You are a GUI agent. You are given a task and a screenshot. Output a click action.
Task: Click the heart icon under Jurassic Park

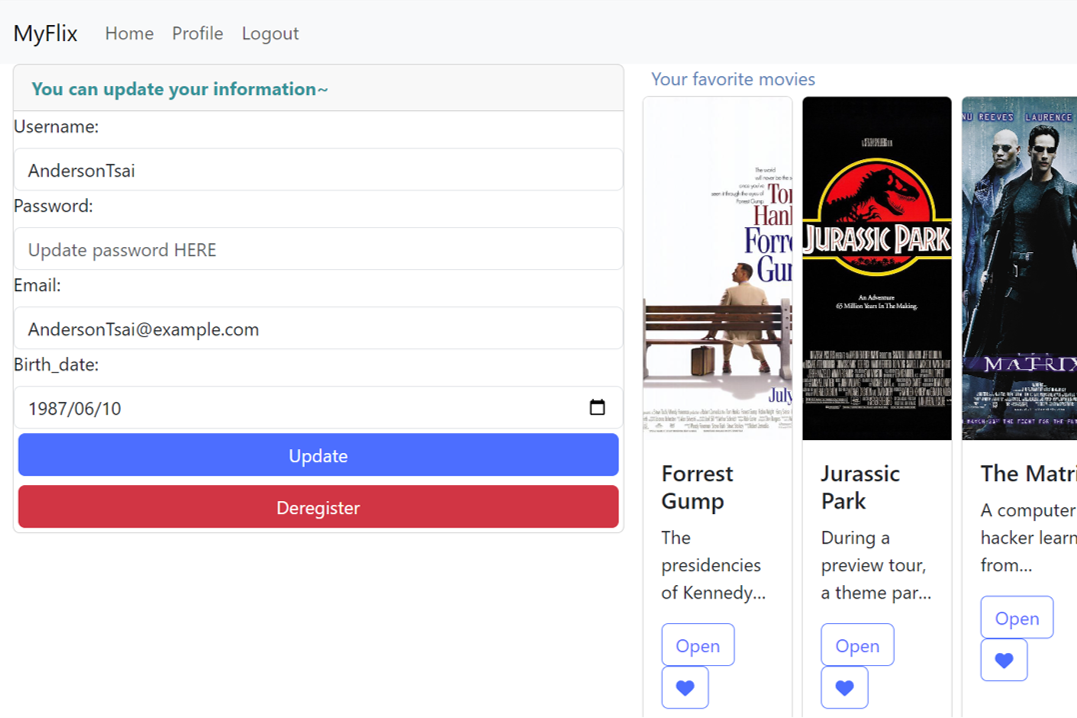845,687
